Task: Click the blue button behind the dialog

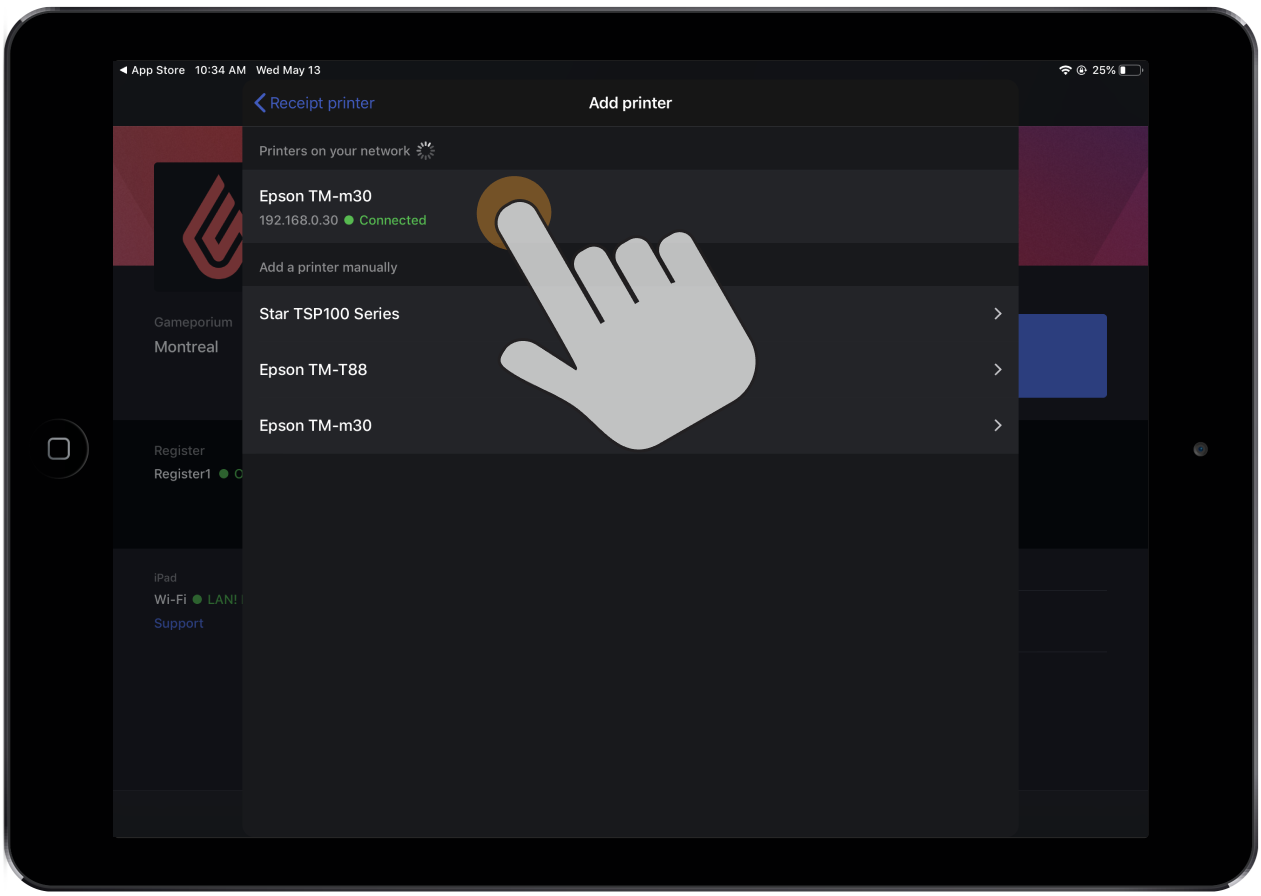Action: pyautogui.click(x=1062, y=356)
